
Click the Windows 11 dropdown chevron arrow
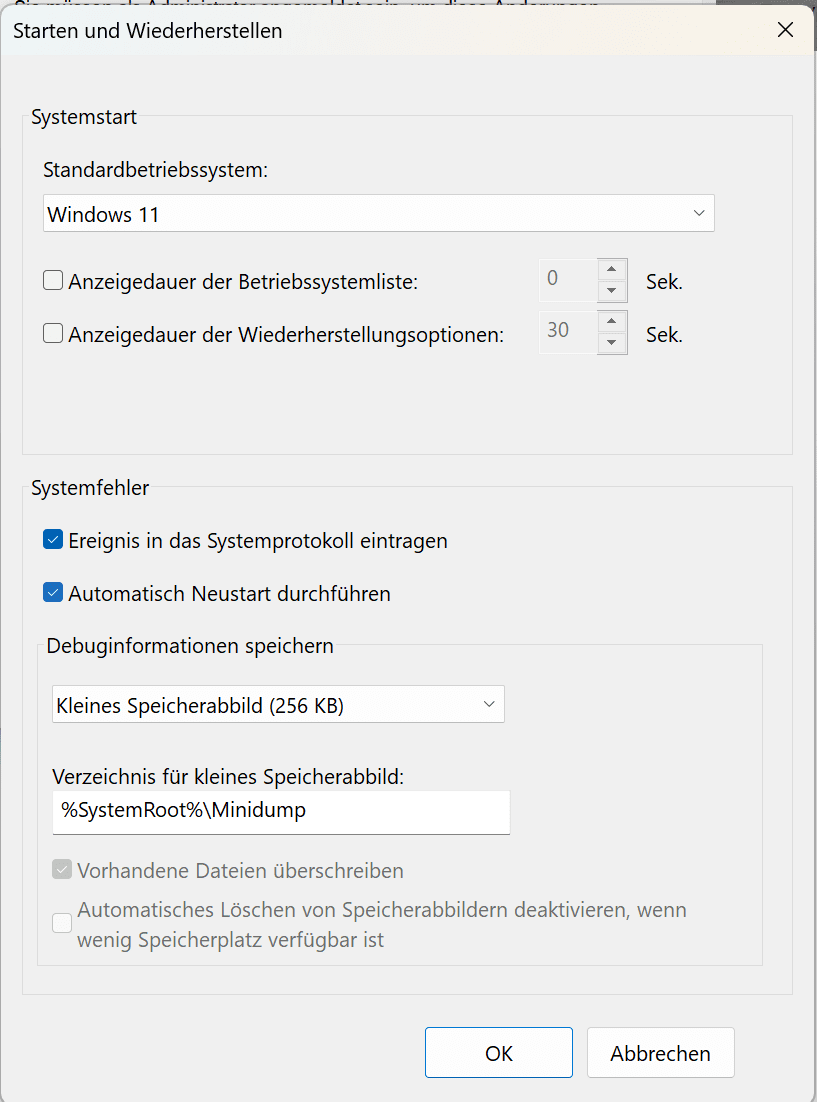tap(698, 214)
